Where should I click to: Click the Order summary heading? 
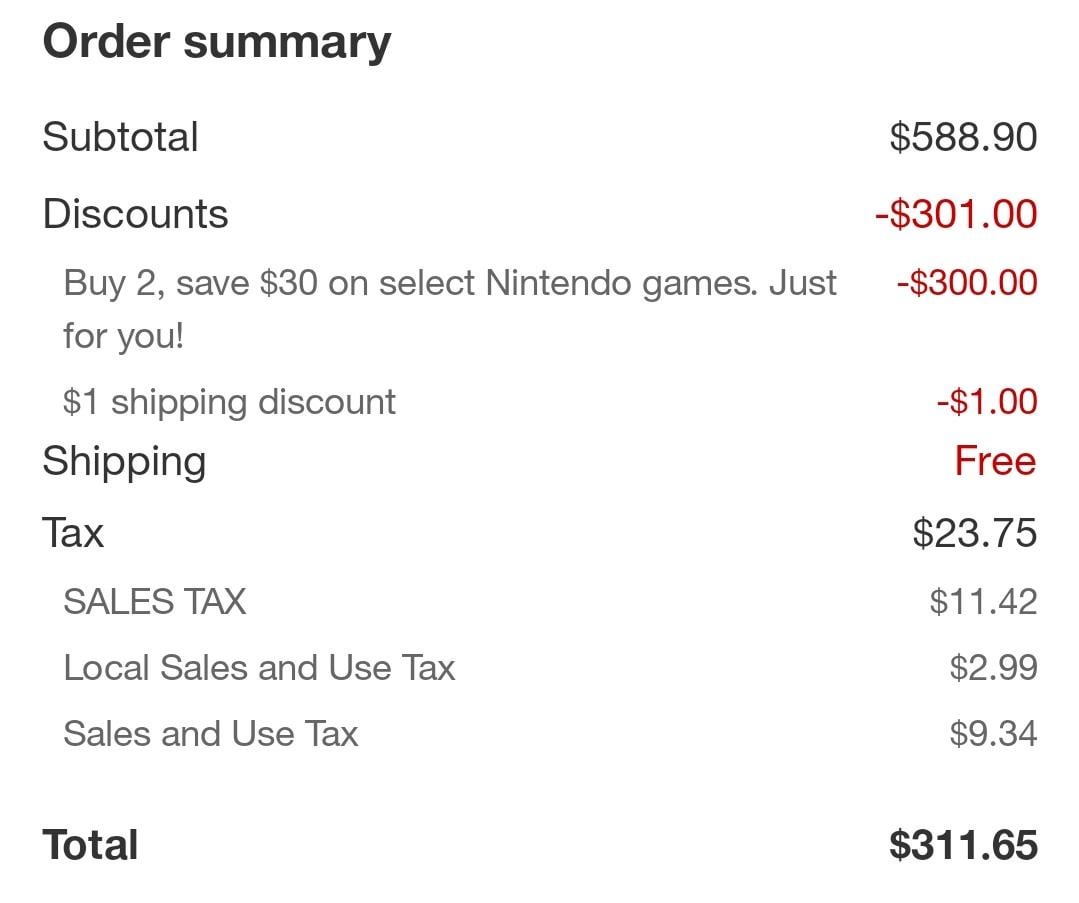(216, 42)
